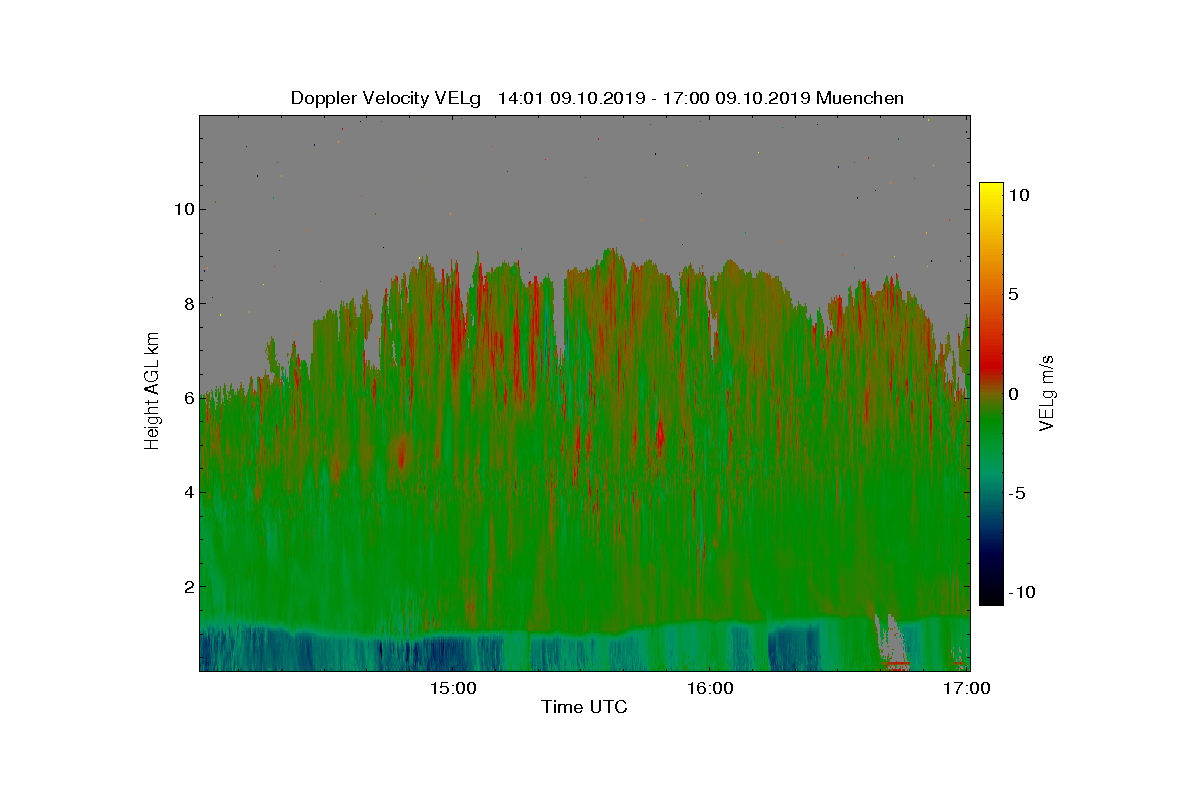Click the Height AGL km axis title

[152, 390]
